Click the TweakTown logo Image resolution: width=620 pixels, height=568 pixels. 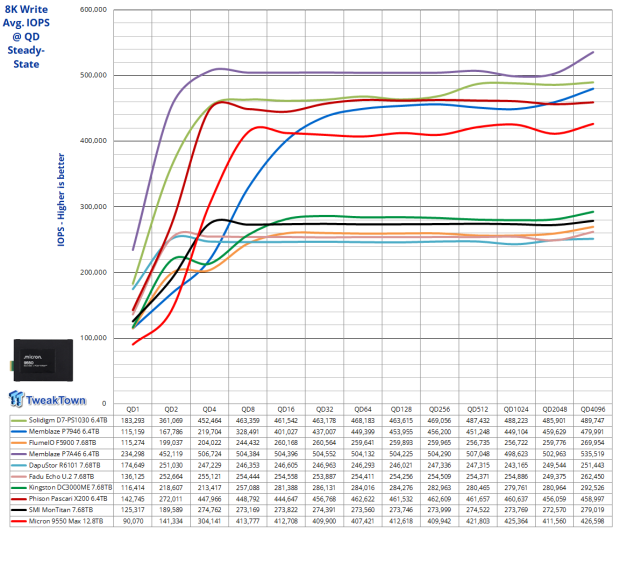point(43,396)
